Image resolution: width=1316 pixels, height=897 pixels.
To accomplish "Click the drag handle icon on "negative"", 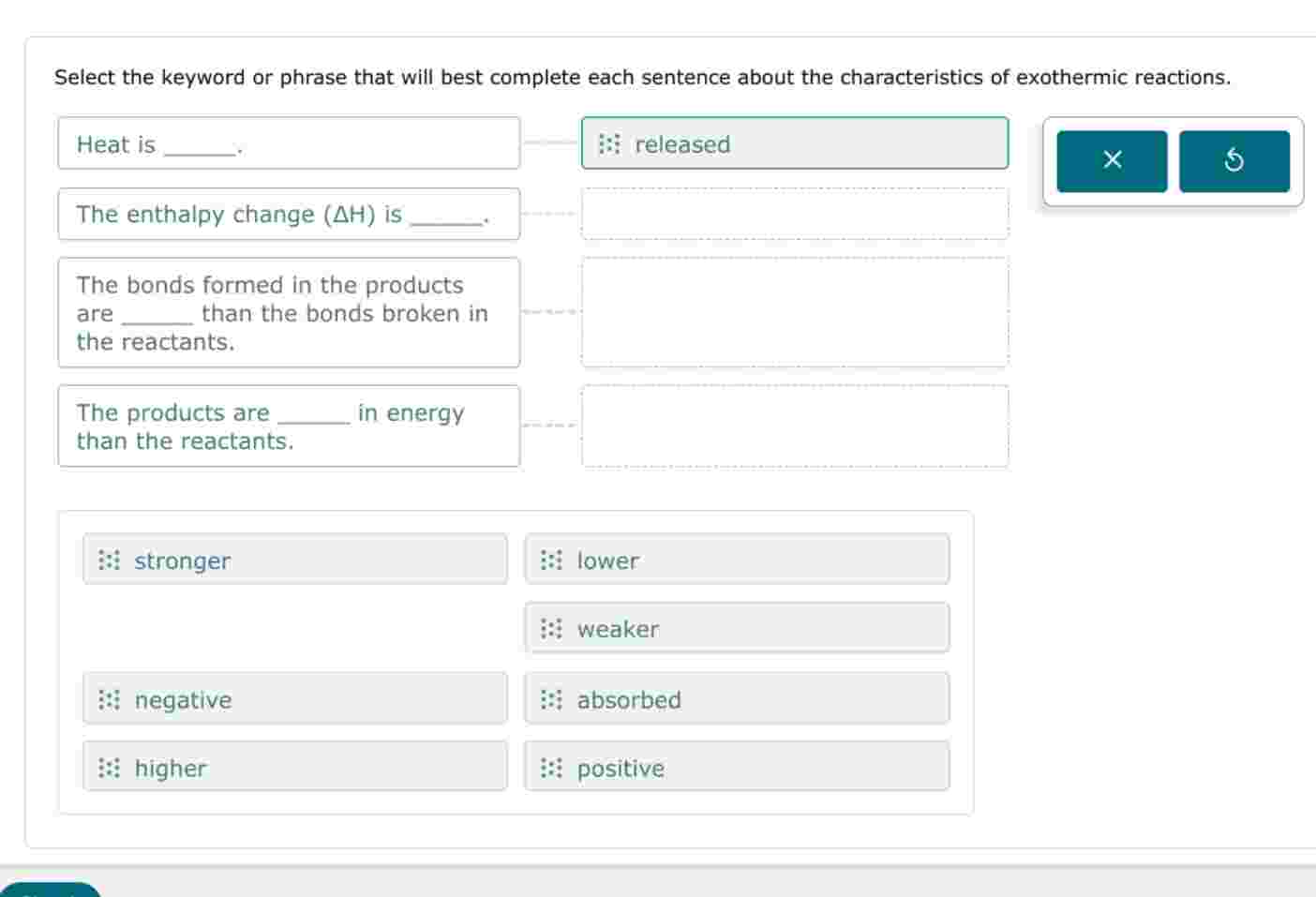I will [110, 699].
